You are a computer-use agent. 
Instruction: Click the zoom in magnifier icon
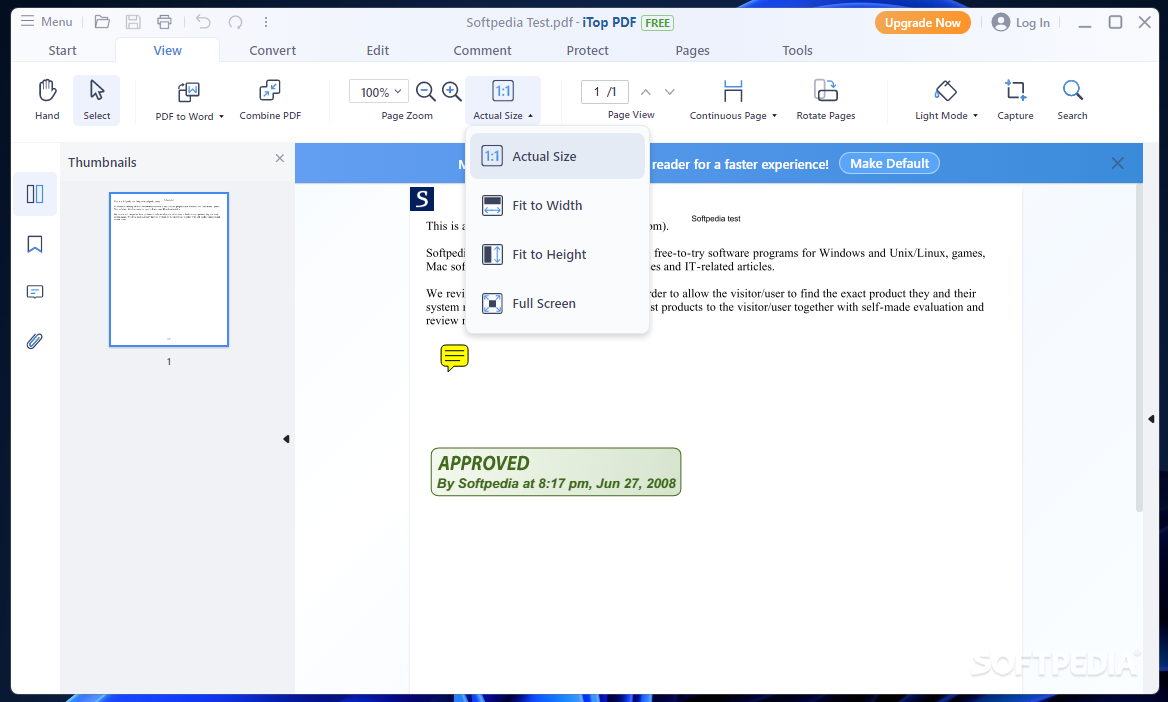(x=451, y=91)
